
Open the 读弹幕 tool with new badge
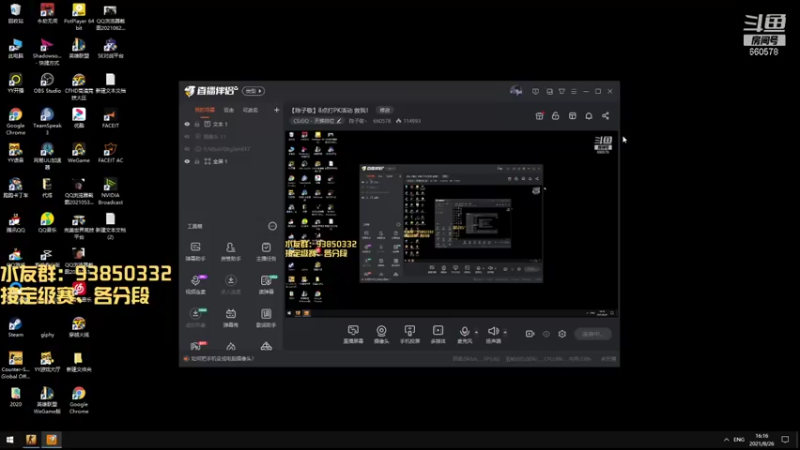pos(266,285)
